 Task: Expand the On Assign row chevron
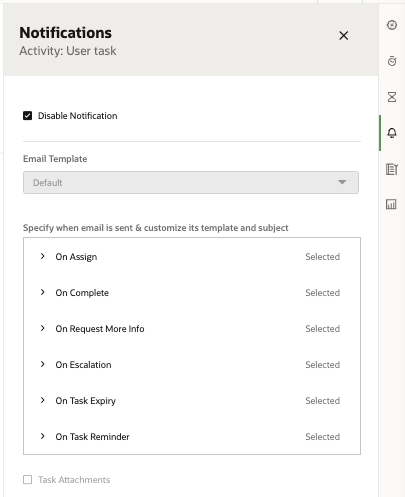pos(43,256)
